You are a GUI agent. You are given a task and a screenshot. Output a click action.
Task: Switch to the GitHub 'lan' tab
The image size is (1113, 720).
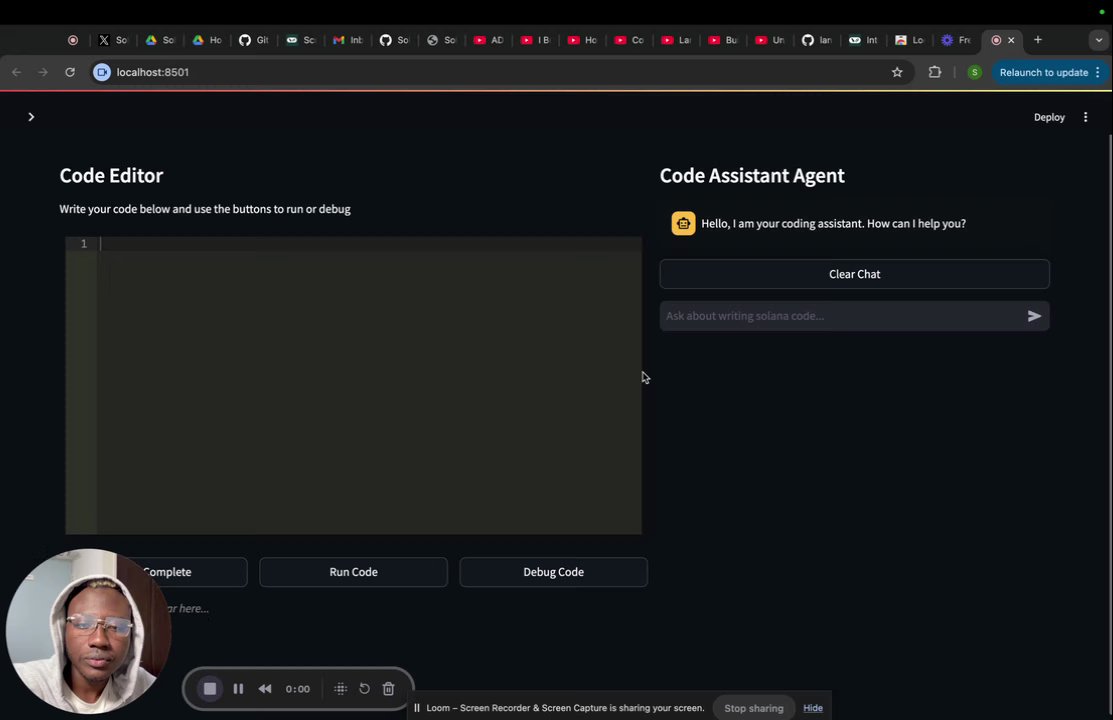click(x=816, y=40)
